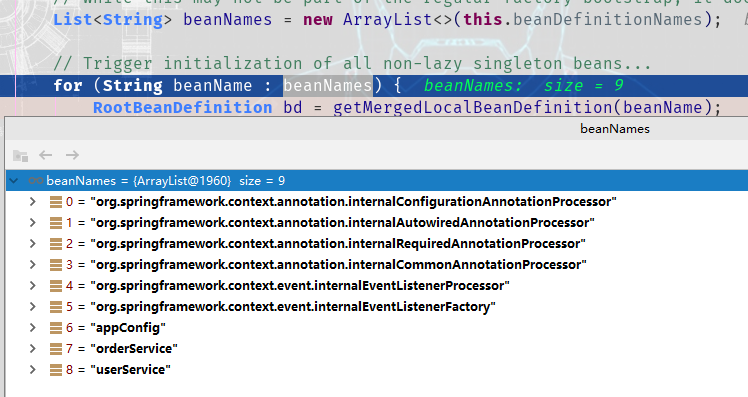The height and width of the screenshot is (397, 748).
Task: Click RootBeanDefinition type in the code
Action: [x=183, y=108]
